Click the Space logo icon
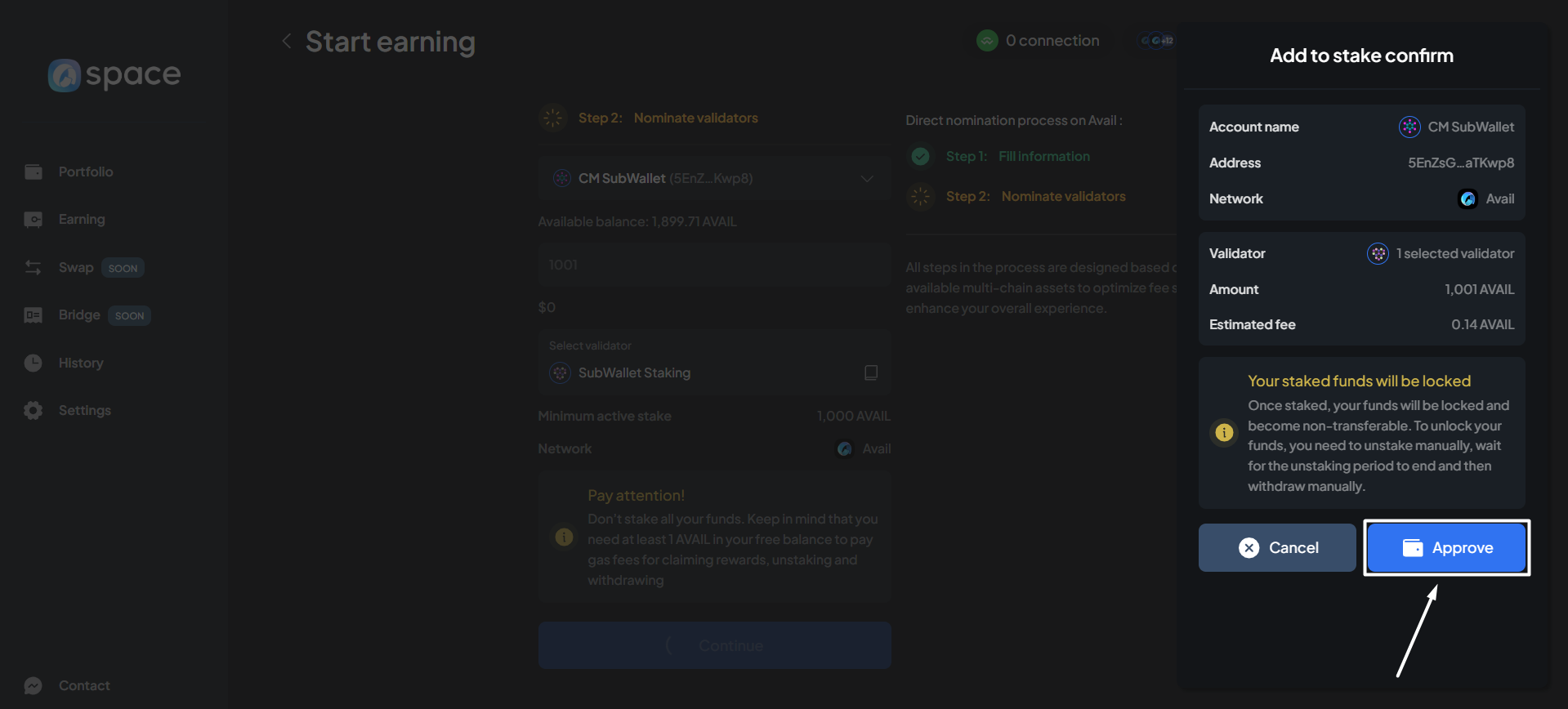This screenshot has height=709, width=1568. click(x=64, y=75)
